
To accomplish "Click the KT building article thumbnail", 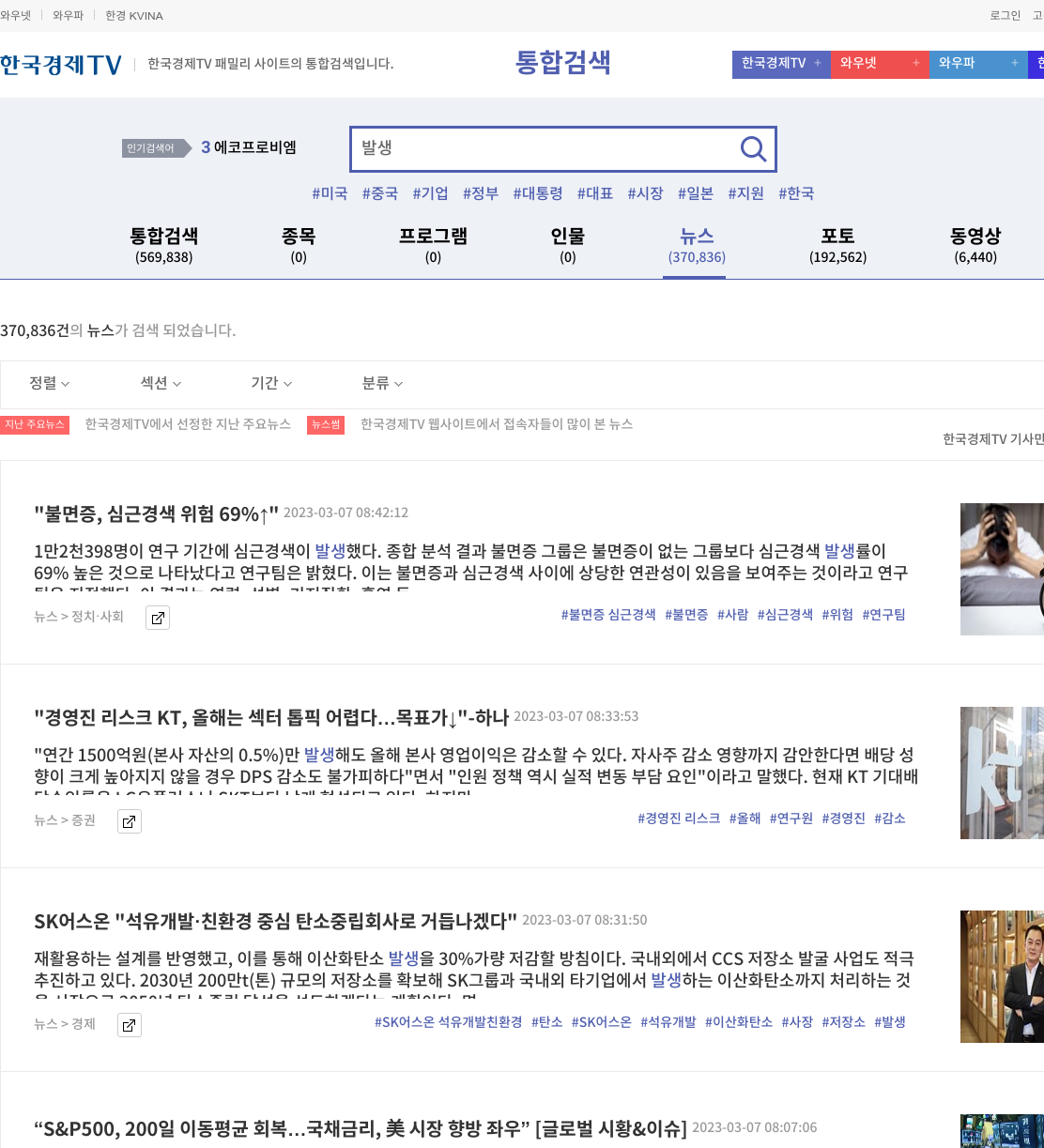I will (1002, 773).
